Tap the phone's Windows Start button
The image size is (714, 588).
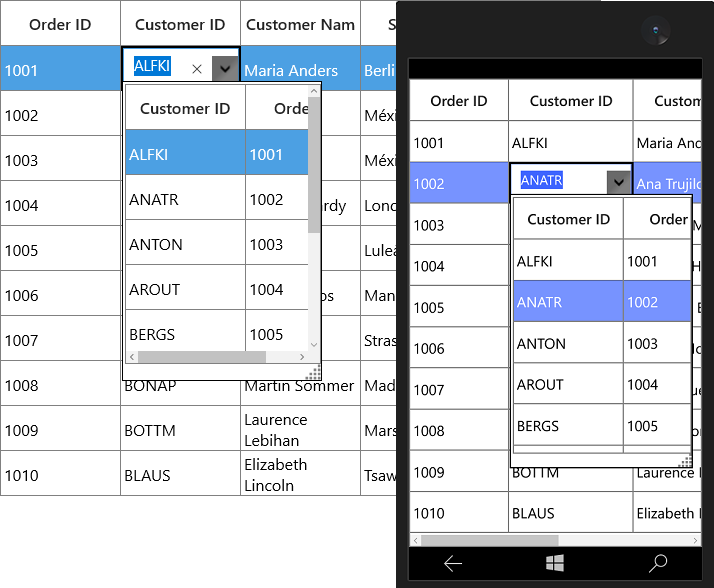(555, 563)
